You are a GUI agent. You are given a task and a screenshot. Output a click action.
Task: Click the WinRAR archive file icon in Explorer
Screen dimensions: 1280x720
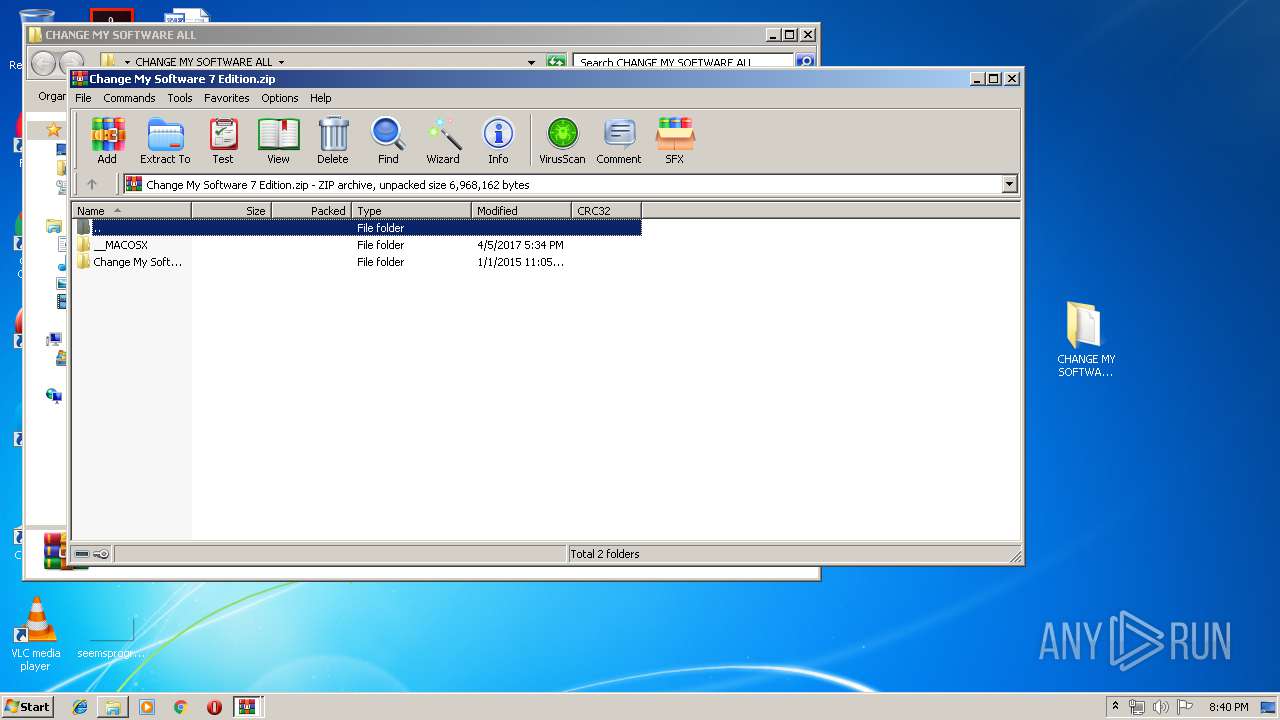[54, 551]
